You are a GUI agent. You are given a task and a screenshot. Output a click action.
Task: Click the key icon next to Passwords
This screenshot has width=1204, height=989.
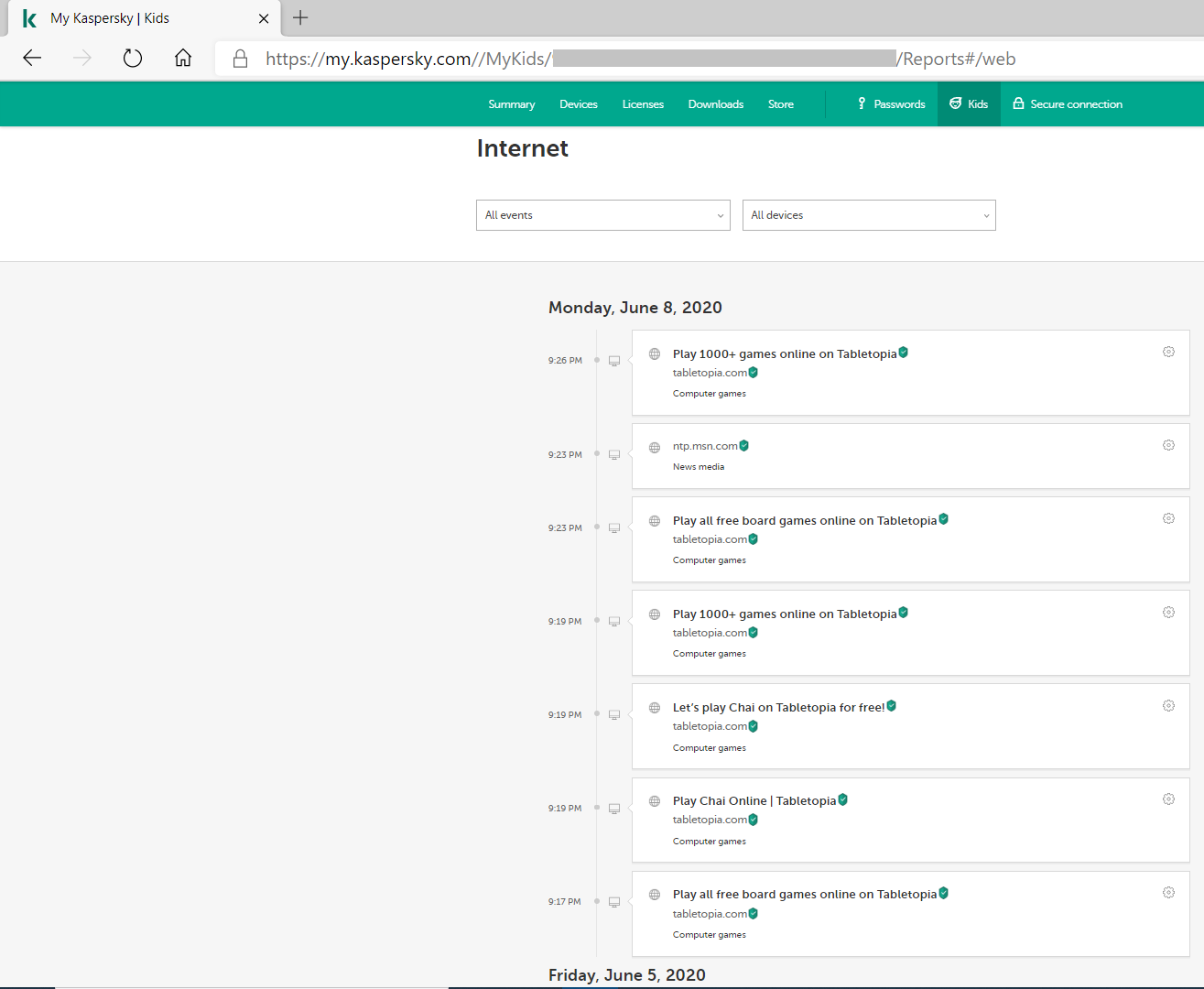(x=862, y=103)
